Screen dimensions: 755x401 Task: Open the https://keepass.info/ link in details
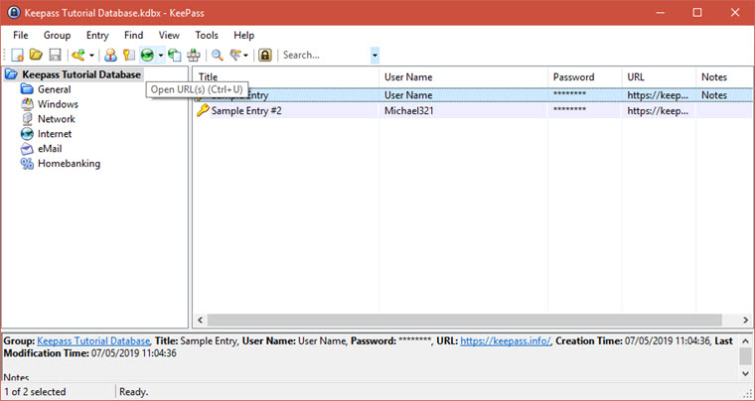click(505, 341)
